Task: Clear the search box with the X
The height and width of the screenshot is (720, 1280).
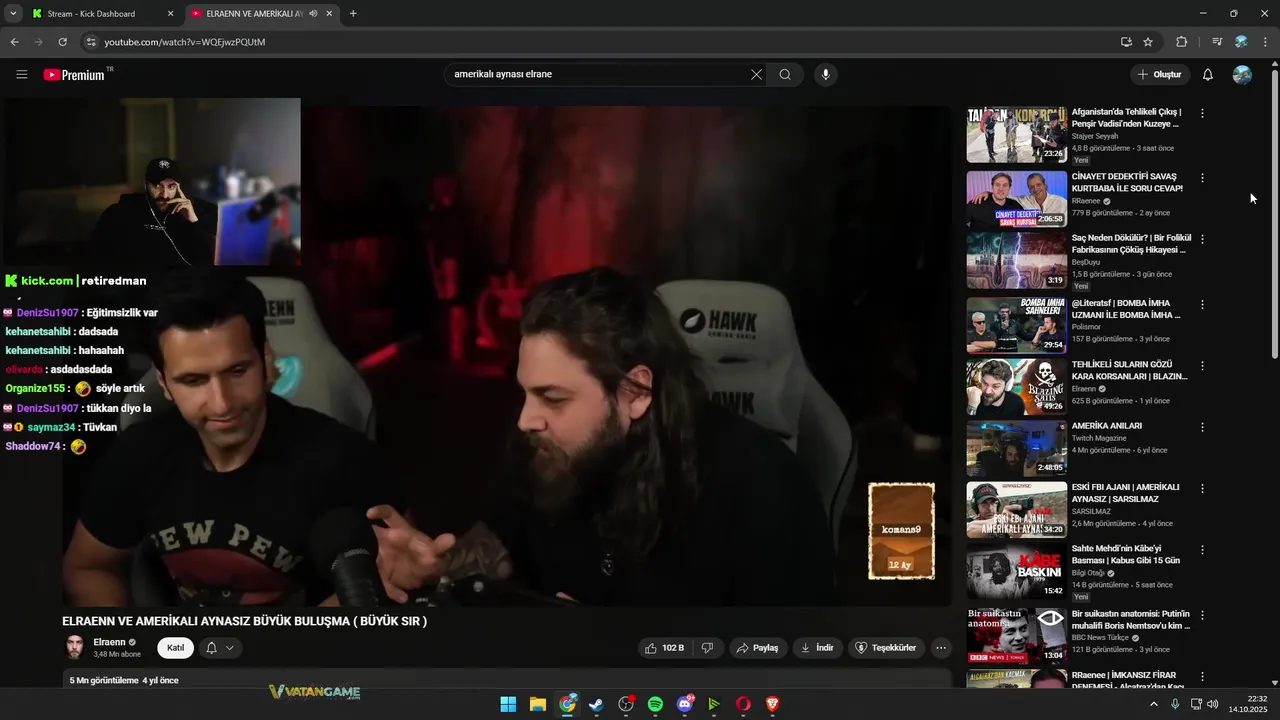Action: tap(756, 74)
